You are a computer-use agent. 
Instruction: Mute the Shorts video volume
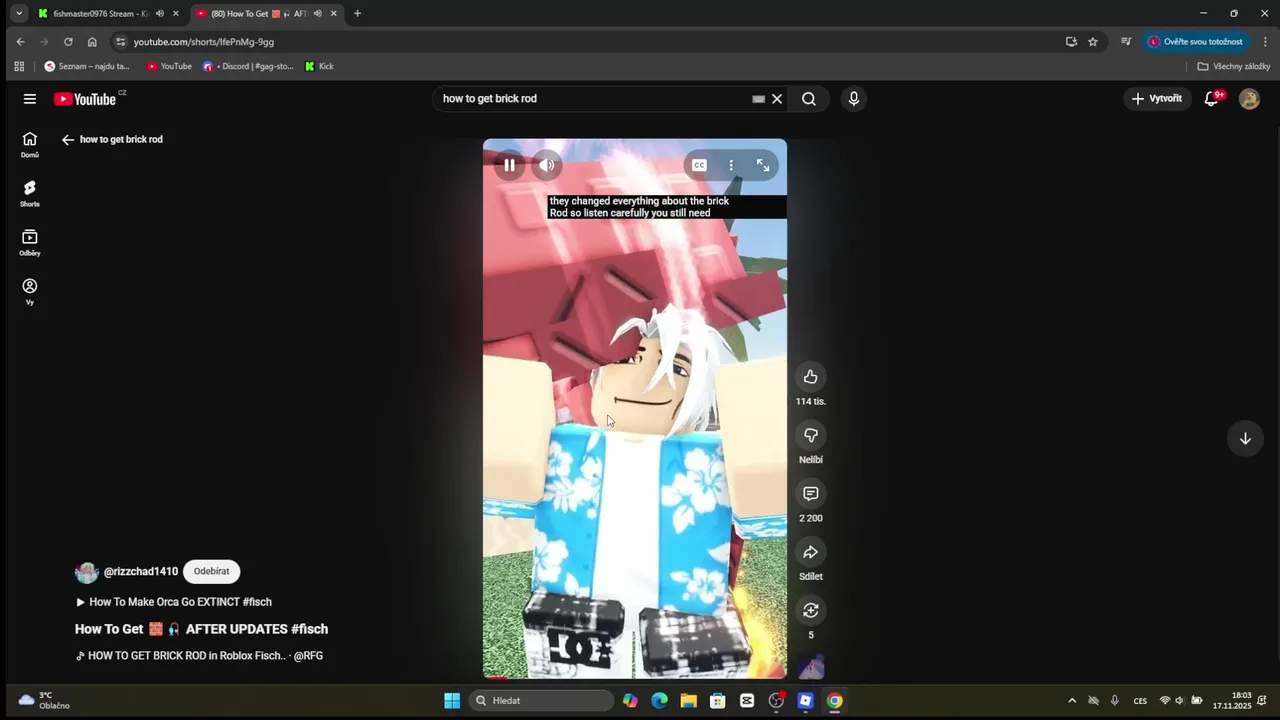pos(547,165)
